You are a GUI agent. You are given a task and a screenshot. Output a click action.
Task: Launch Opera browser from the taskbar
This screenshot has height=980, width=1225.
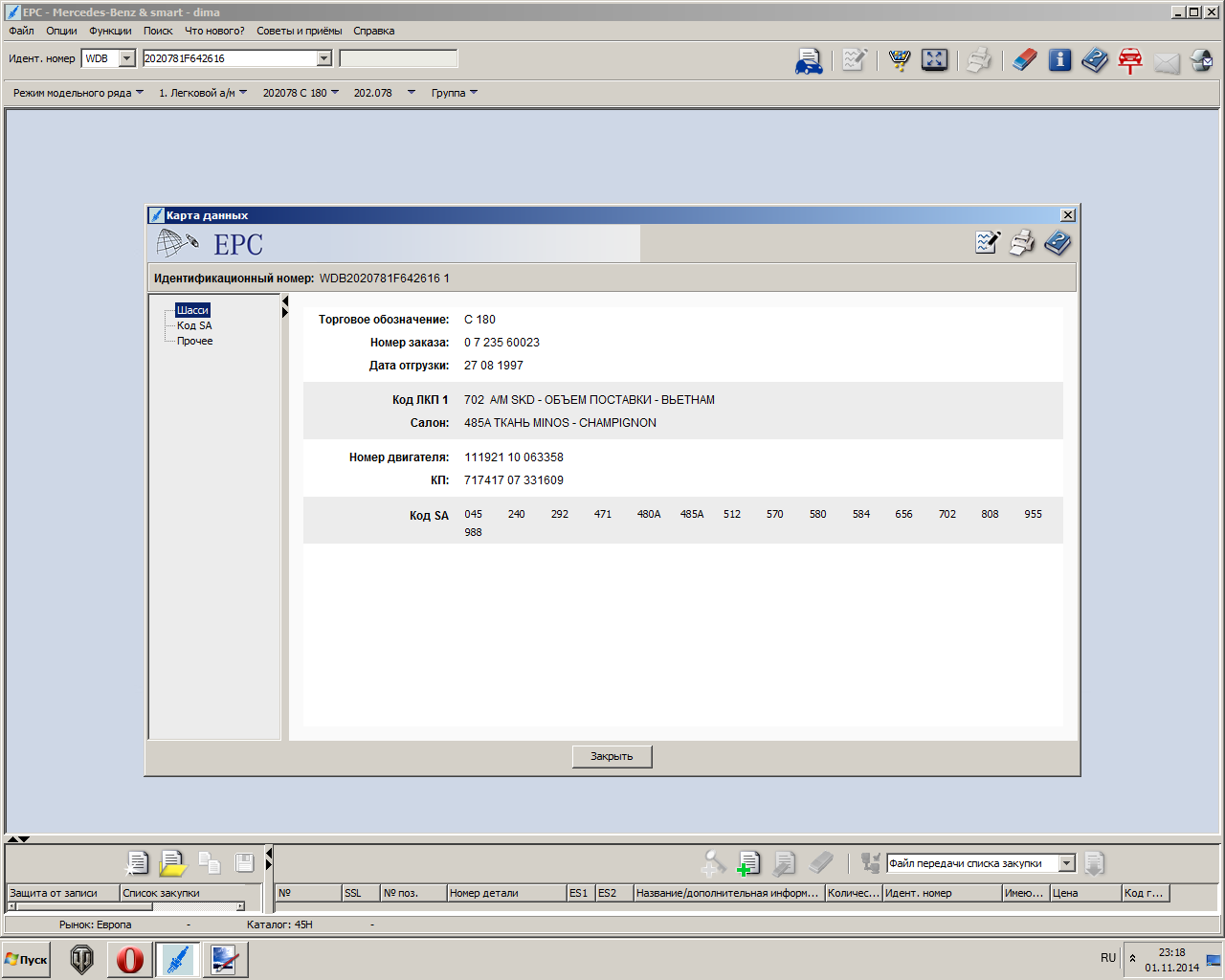click(129, 959)
